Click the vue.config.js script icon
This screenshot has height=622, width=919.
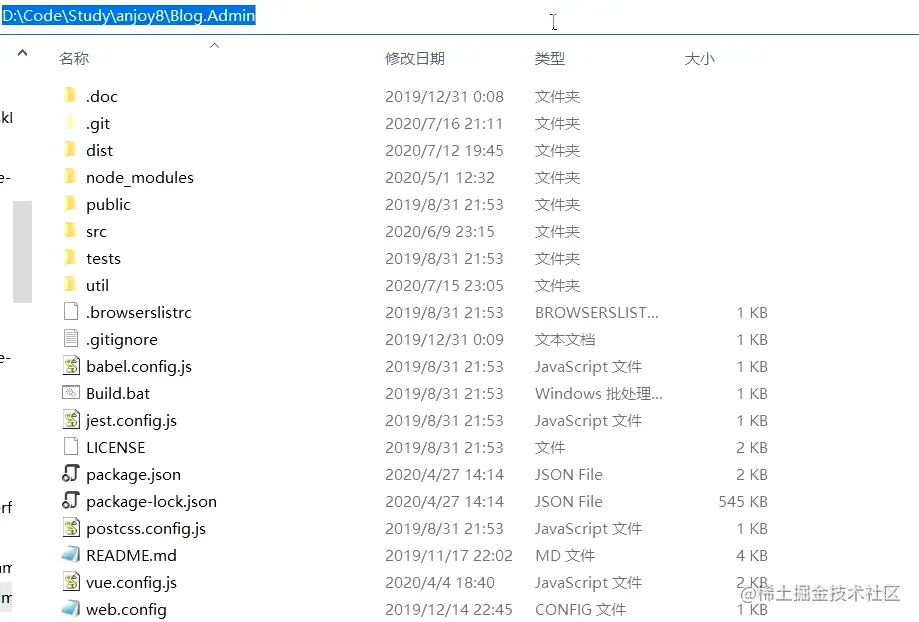(x=71, y=581)
